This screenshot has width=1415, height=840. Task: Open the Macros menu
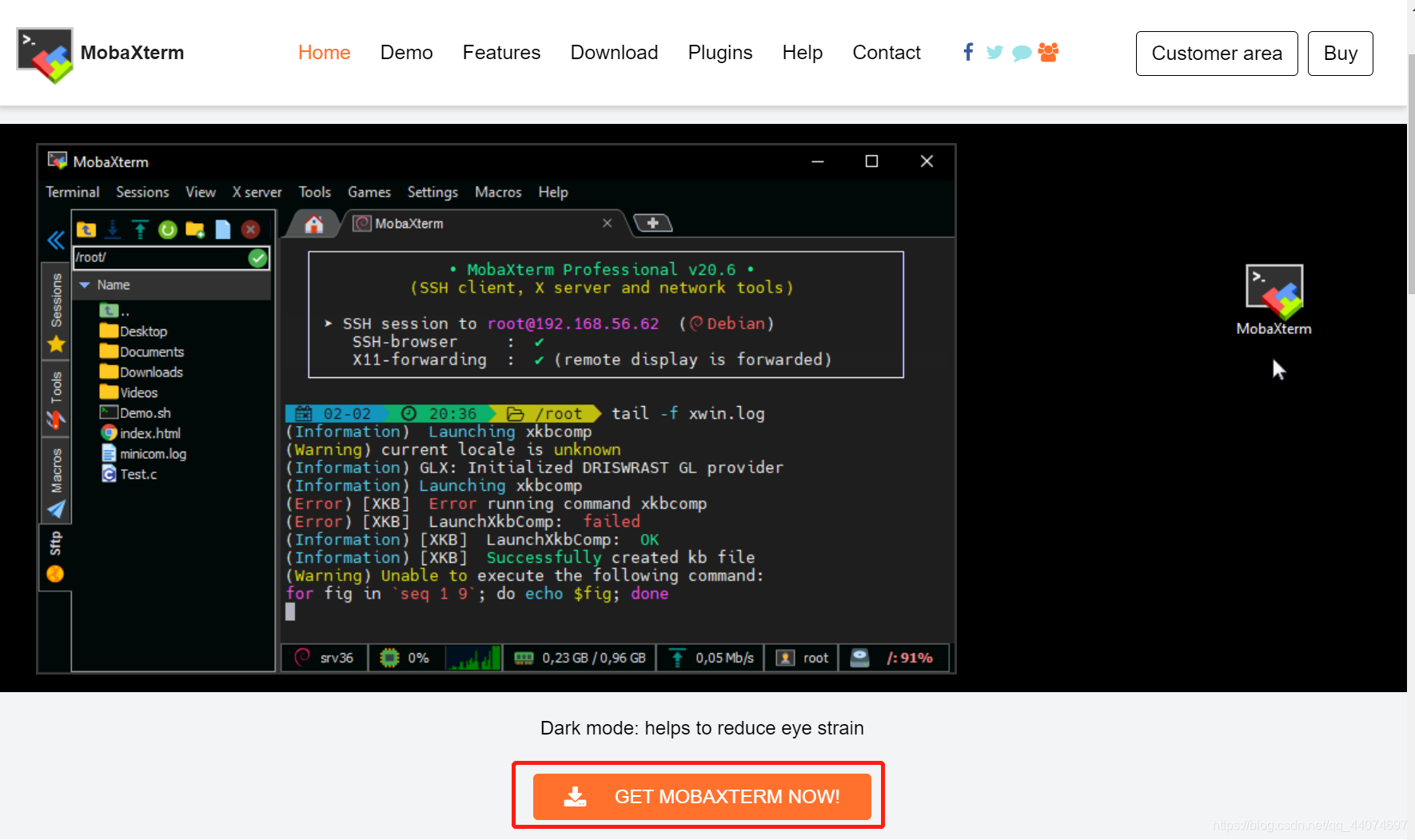[x=498, y=192]
